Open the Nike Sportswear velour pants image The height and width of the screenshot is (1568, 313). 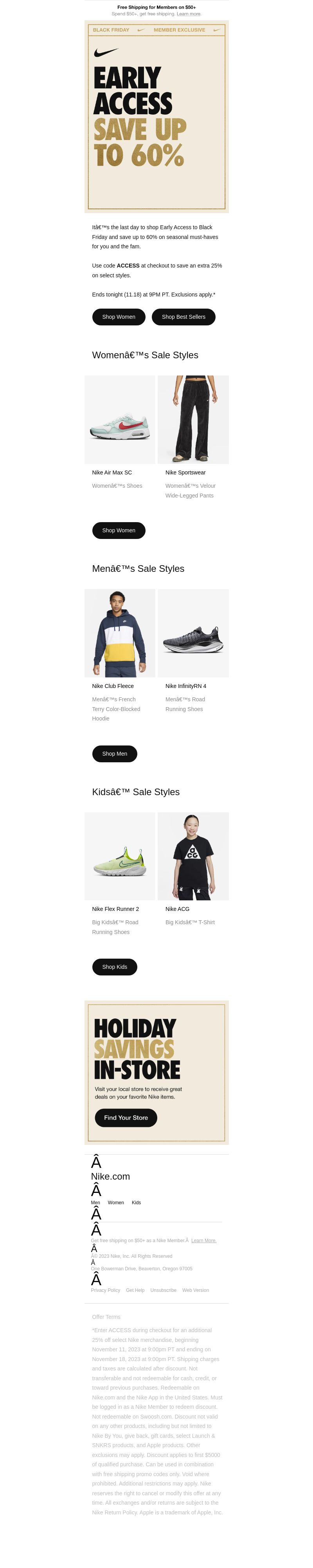click(193, 419)
